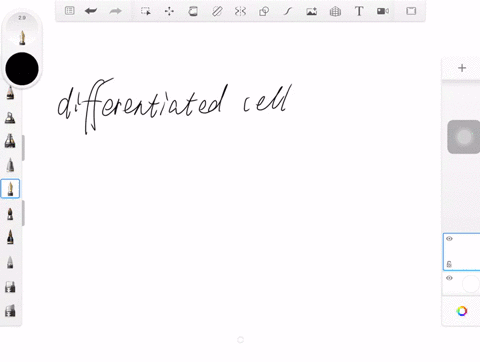Click the highlighted ink pen brush
This screenshot has width=480, height=362.
click(10, 189)
